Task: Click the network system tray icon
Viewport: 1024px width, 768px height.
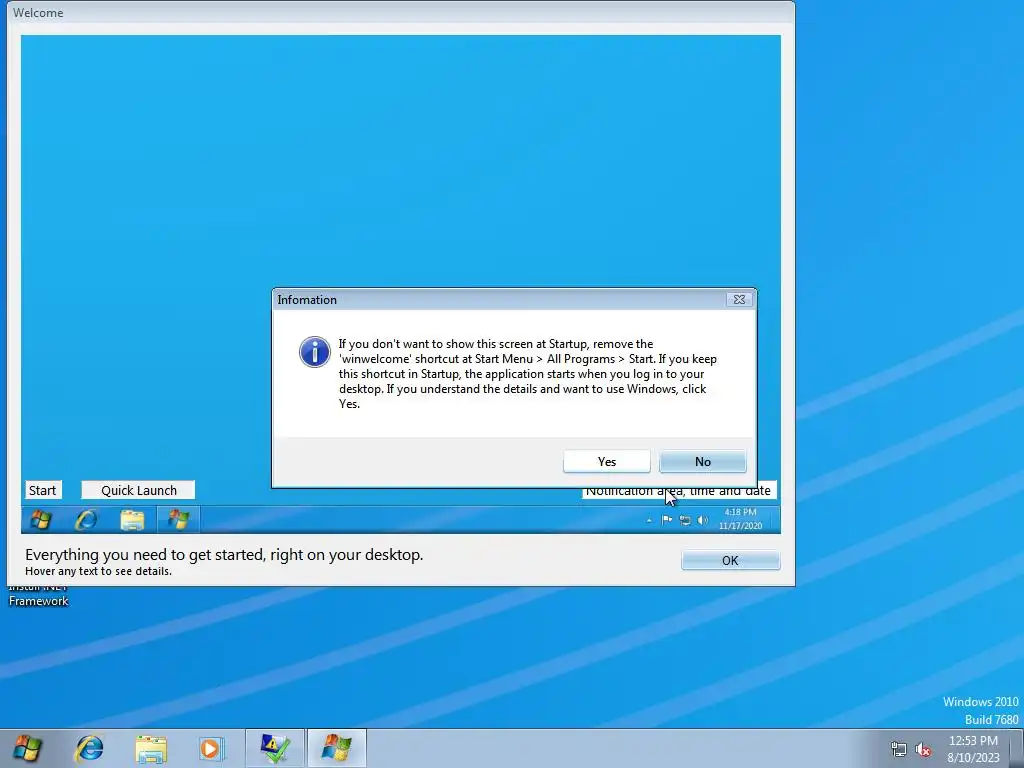Action: pyautogui.click(x=899, y=749)
